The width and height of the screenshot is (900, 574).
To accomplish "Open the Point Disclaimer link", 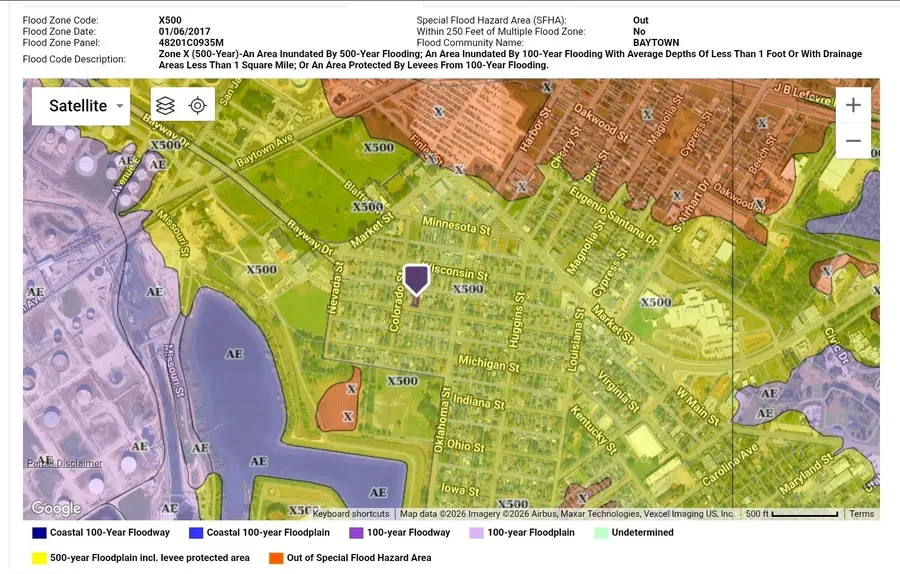I will tap(65, 463).
